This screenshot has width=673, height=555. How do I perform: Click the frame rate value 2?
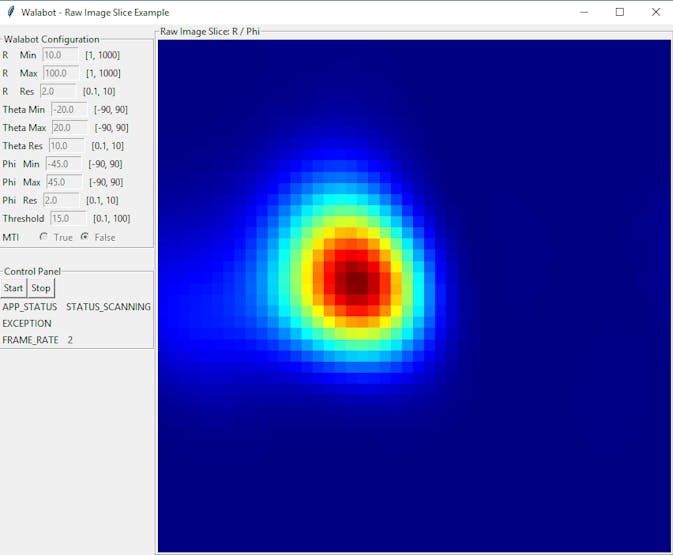click(x=70, y=340)
